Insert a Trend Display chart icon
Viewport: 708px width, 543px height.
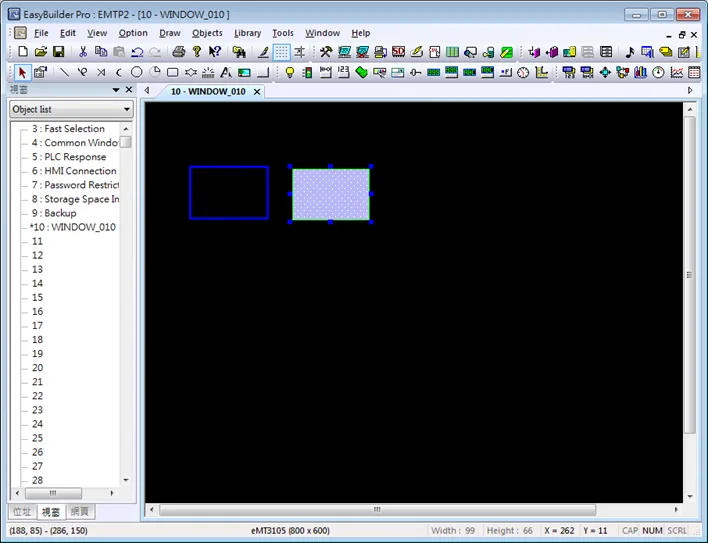pos(676,72)
